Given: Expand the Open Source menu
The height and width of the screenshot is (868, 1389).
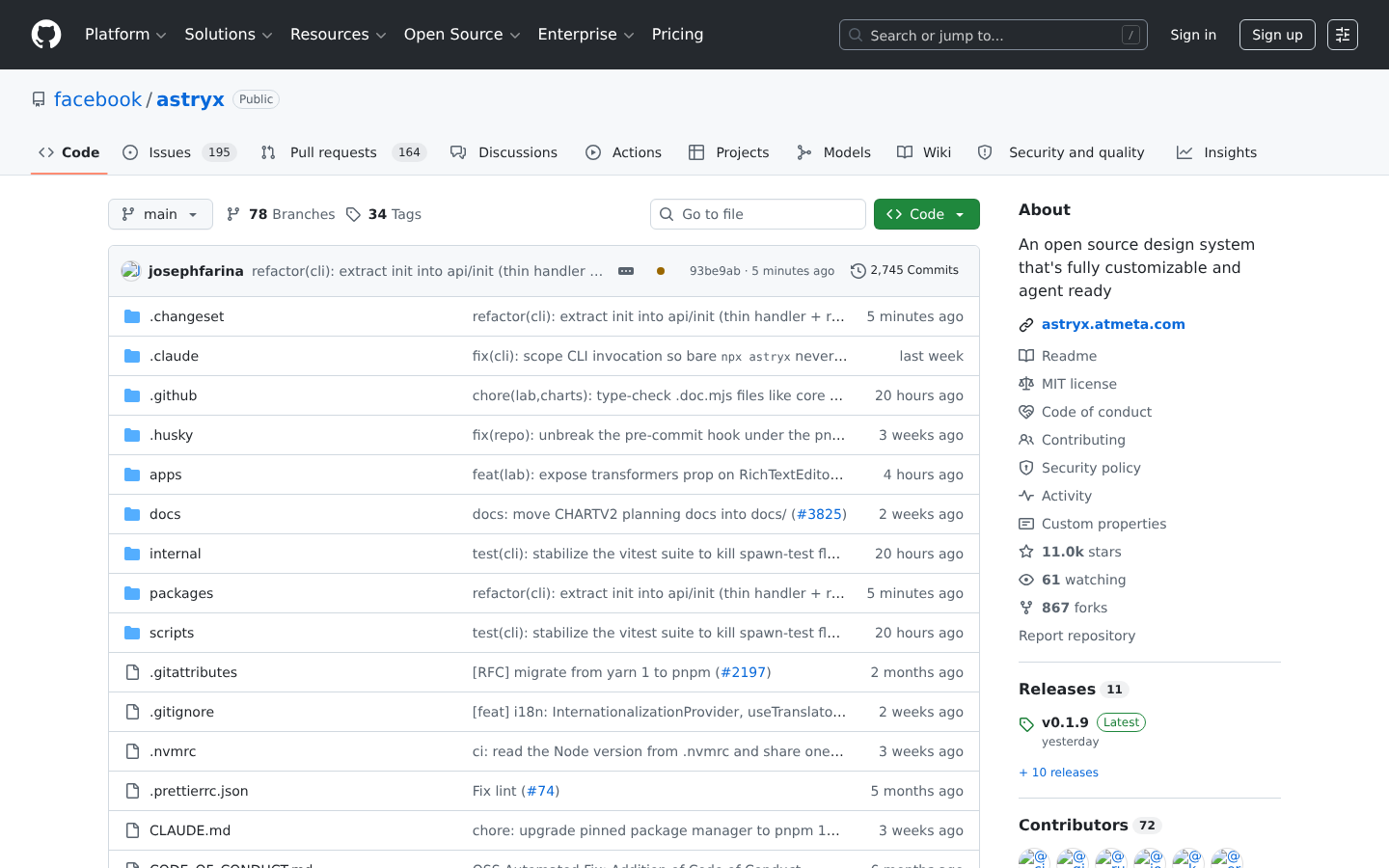Looking at the screenshot, I should pyautogui.click(x=462, y=35).
